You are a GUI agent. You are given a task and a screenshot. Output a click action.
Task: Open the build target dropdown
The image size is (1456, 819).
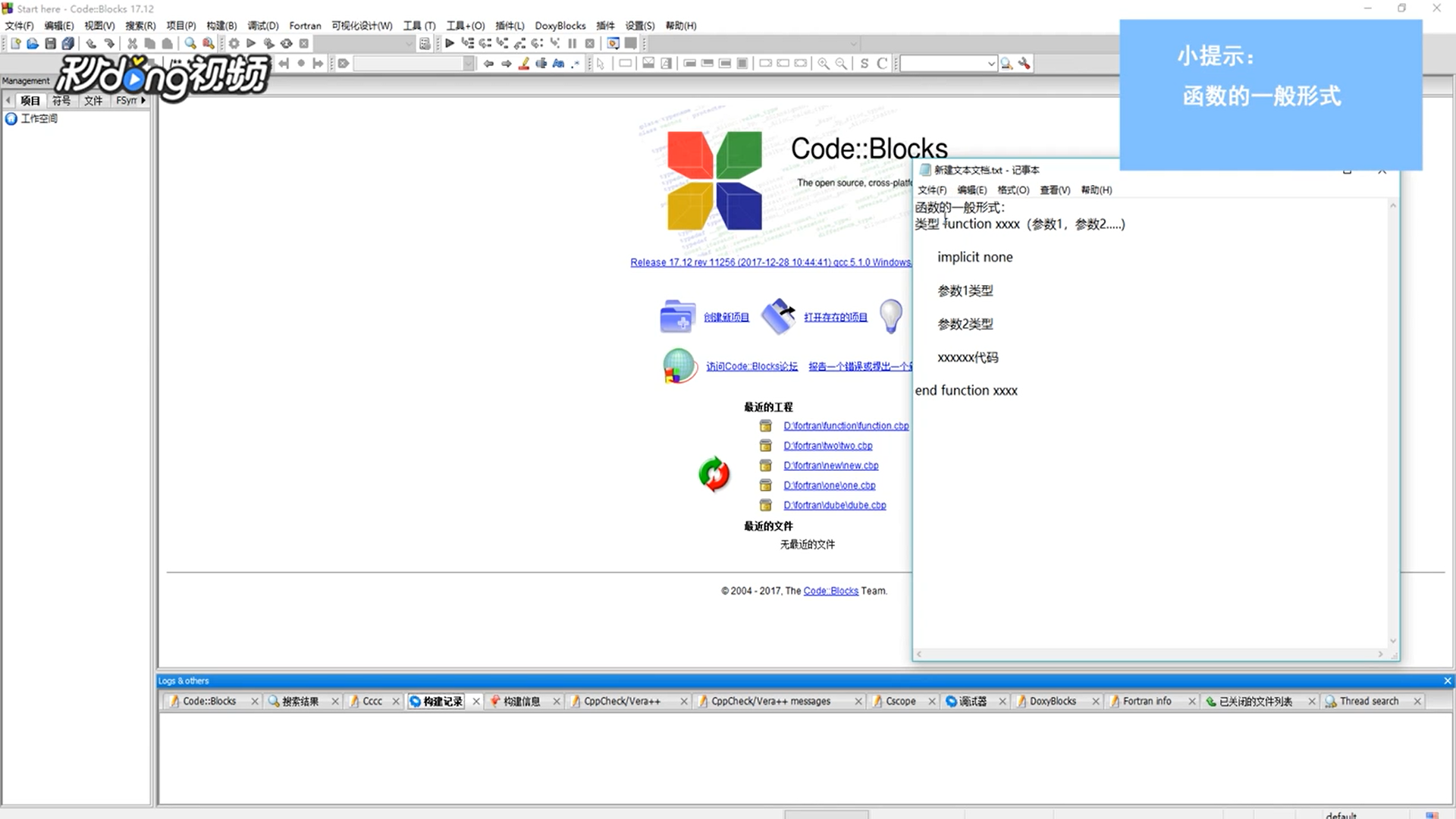(x=409, y=44)
